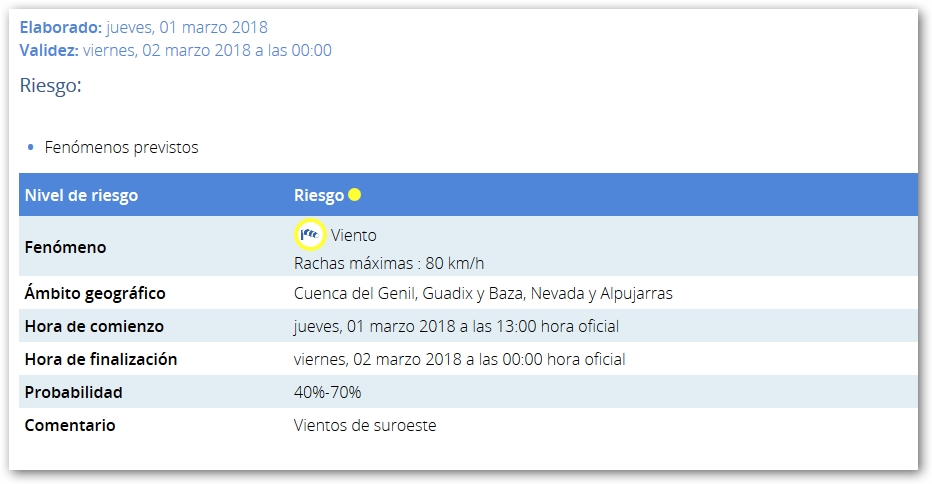Click the wind flag icon beside Viento
Viewport: 932px width, 484px height.
[x=310, y=235]
